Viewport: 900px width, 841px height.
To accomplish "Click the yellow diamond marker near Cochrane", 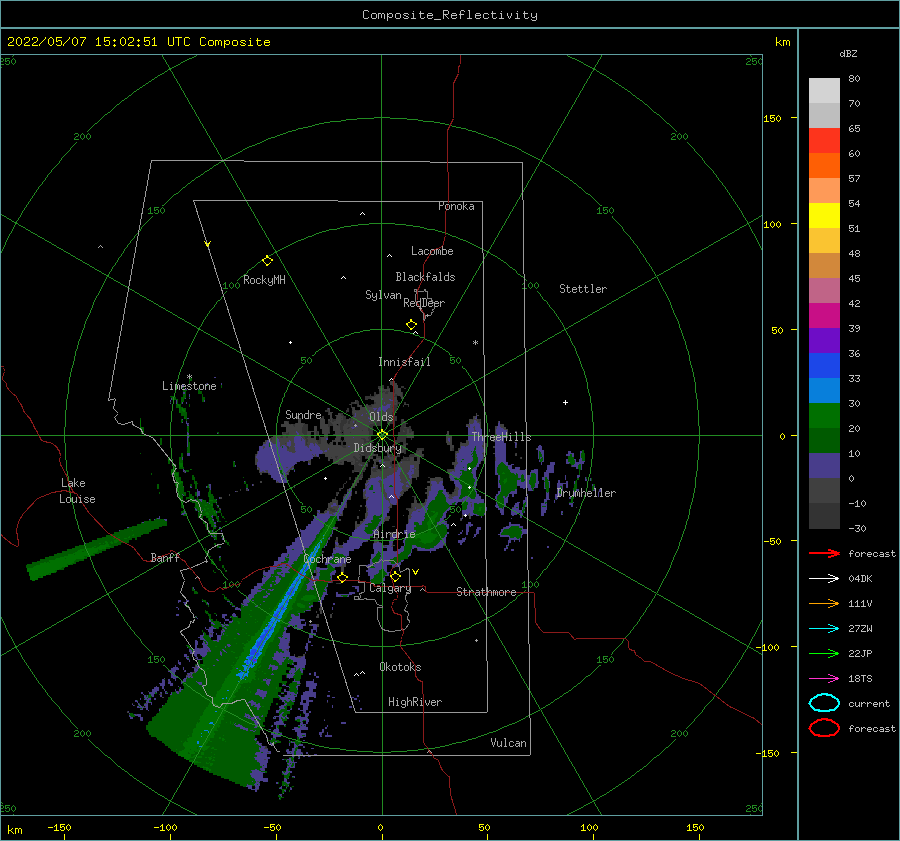I will click(342, 577).
